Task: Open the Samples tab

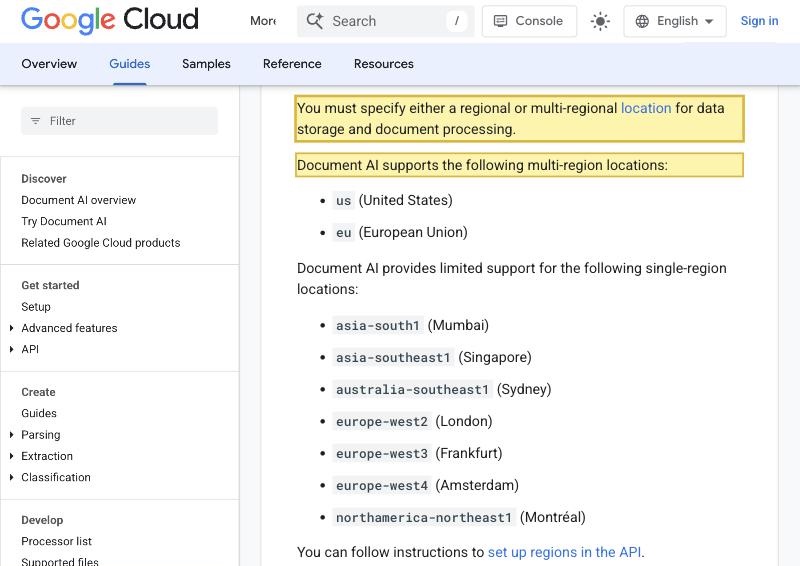Action: [206, 64]
